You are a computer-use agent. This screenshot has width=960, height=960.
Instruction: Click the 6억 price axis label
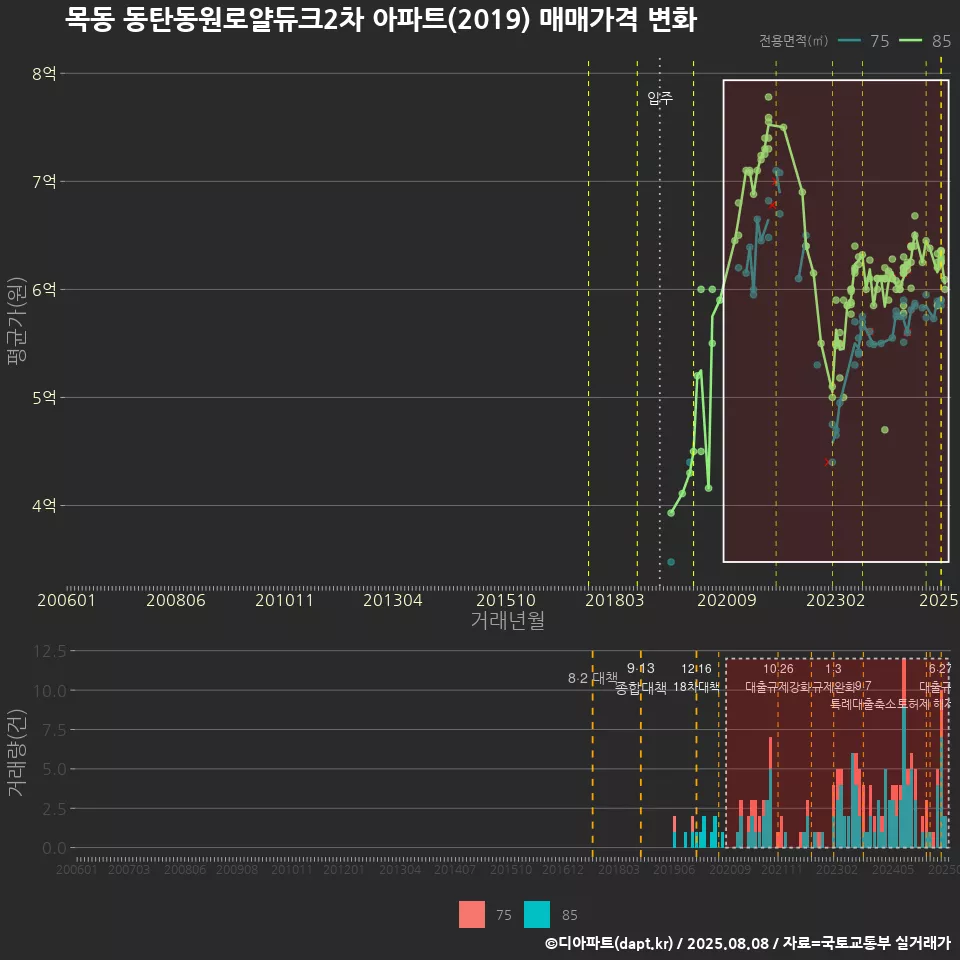[x=44, y=290]
